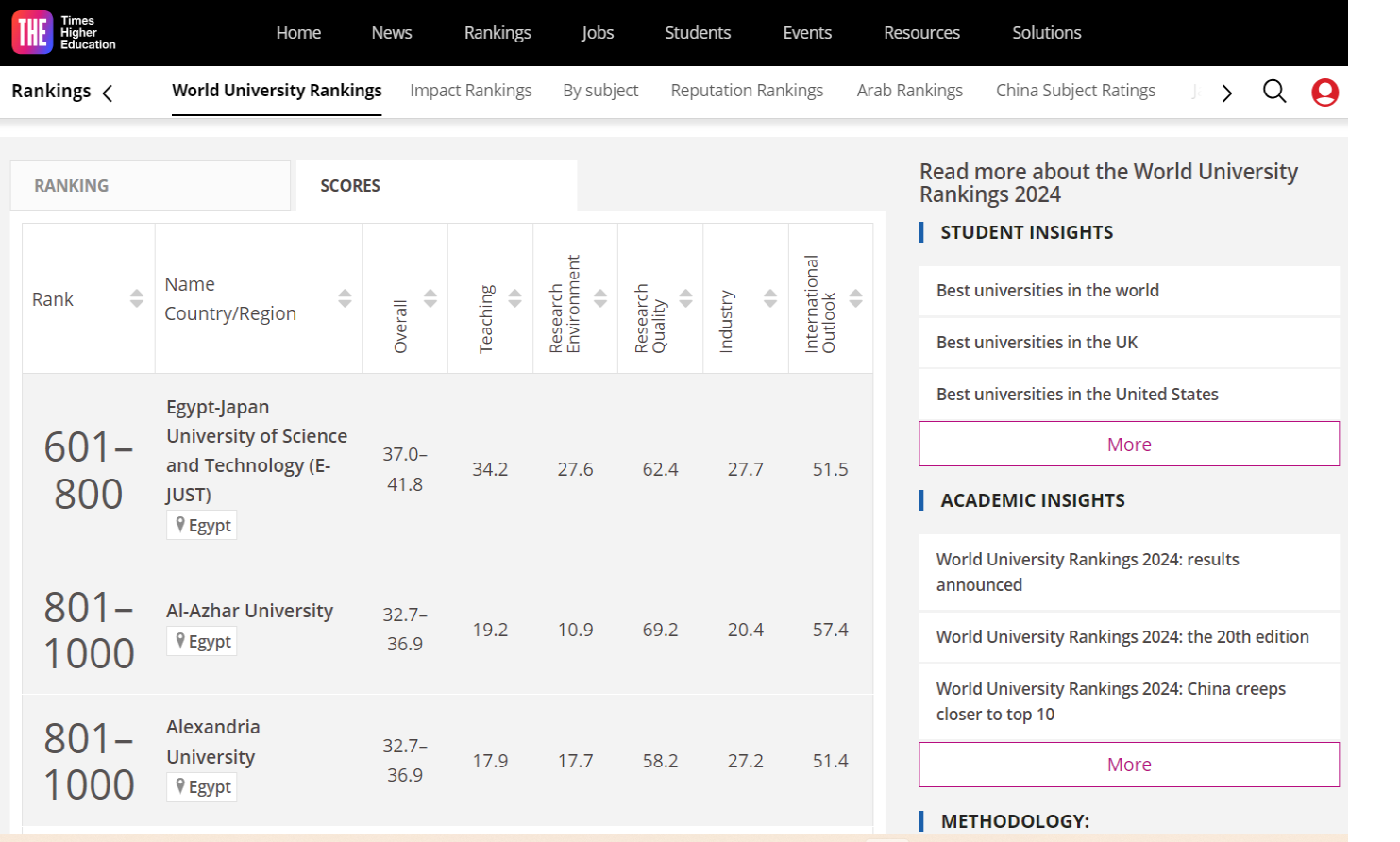Image resolution: width=1400 pixels, height=842 pixels.
Task: Open the Alexandria University link
Action: (x=213, y=742)
